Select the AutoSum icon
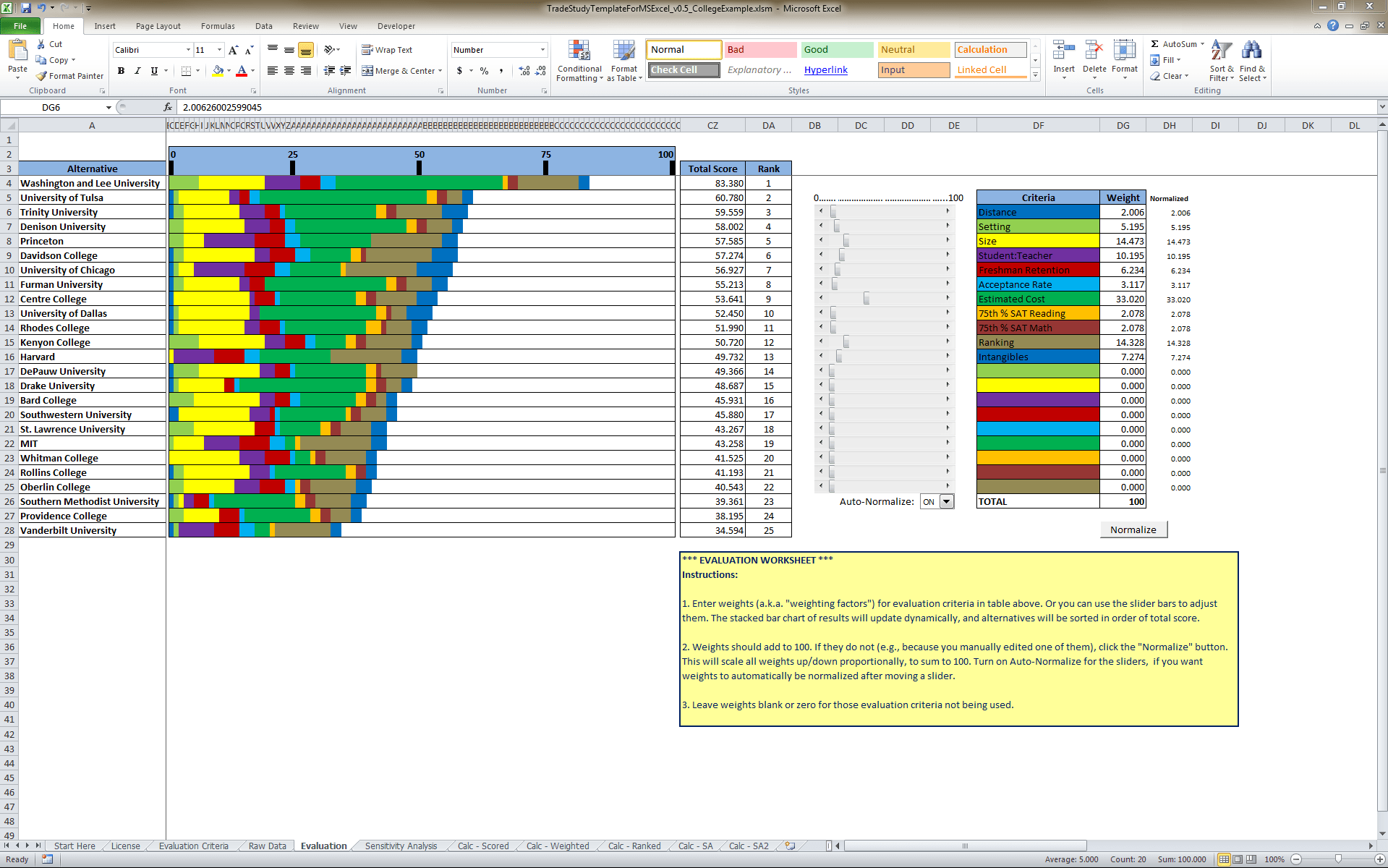Screen dimensions: 1388x868 click(x=1176, y=43)
